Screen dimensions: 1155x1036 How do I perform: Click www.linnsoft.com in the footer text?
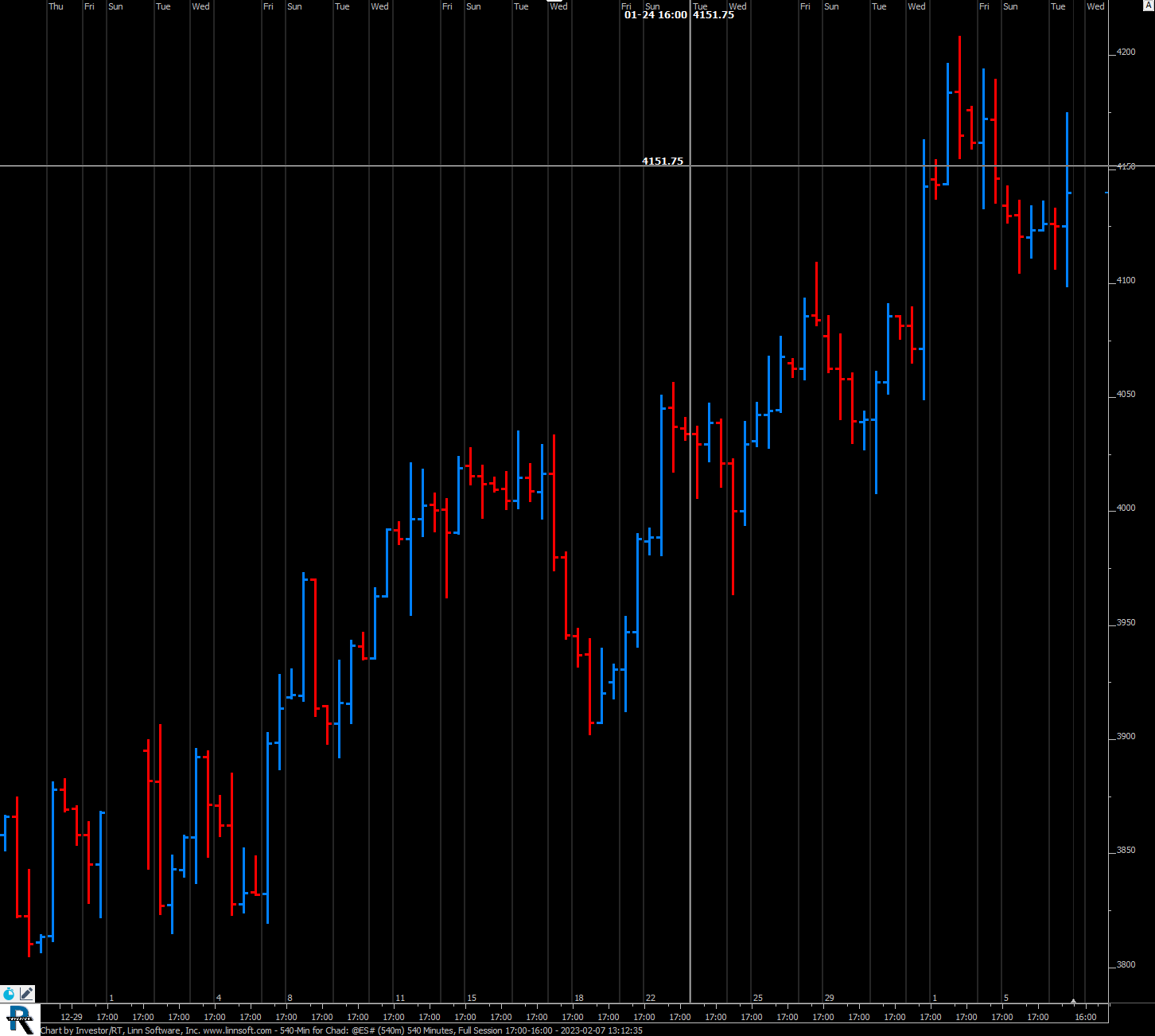click(237, 1030)
